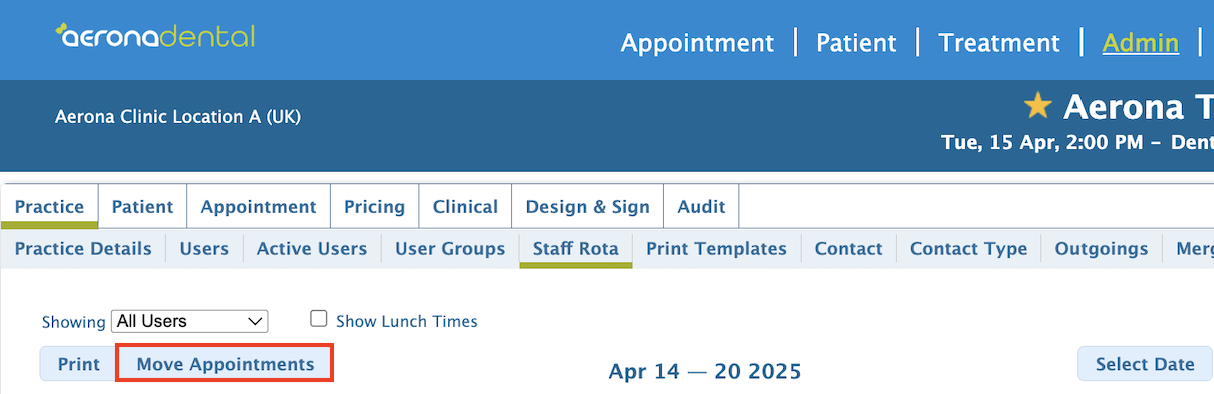The height and width of the screenshot is (394, 1214).
Task: Click the Move Appointments button
Action: click(x=225, y=364)
